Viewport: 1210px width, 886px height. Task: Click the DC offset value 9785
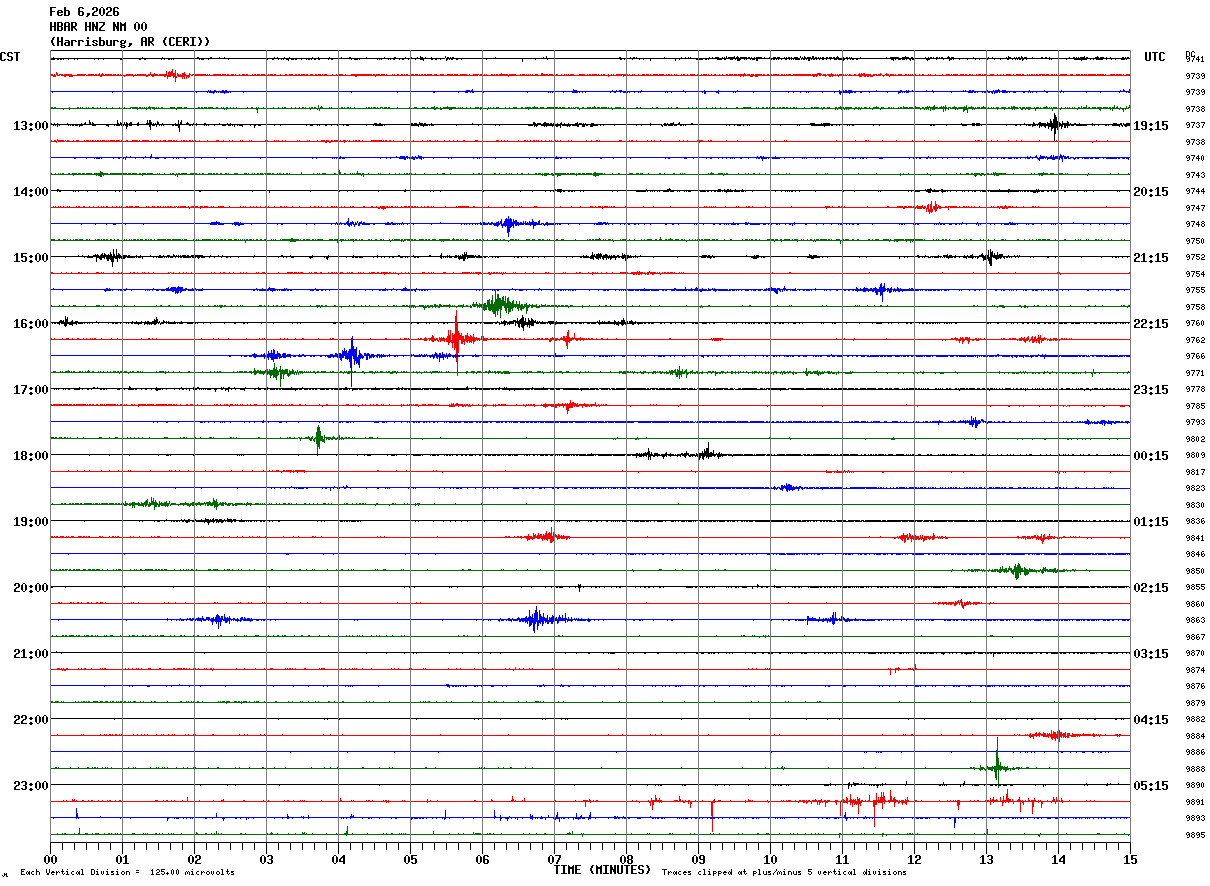(1195, 406)
